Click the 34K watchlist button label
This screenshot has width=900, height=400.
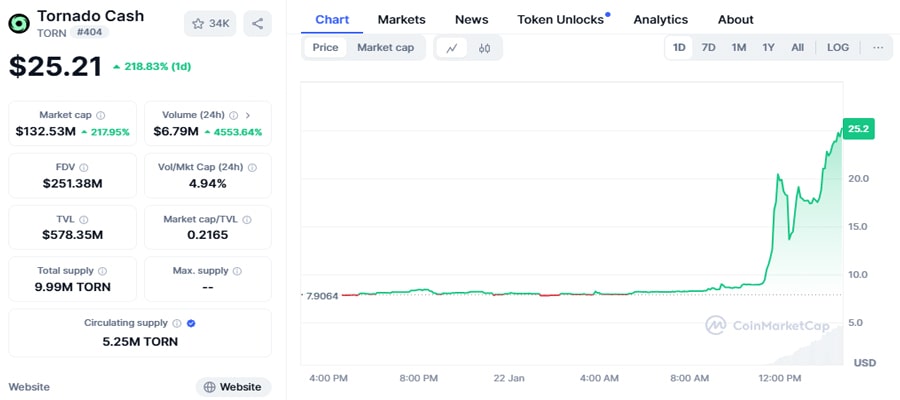click(x=219, y=24)
